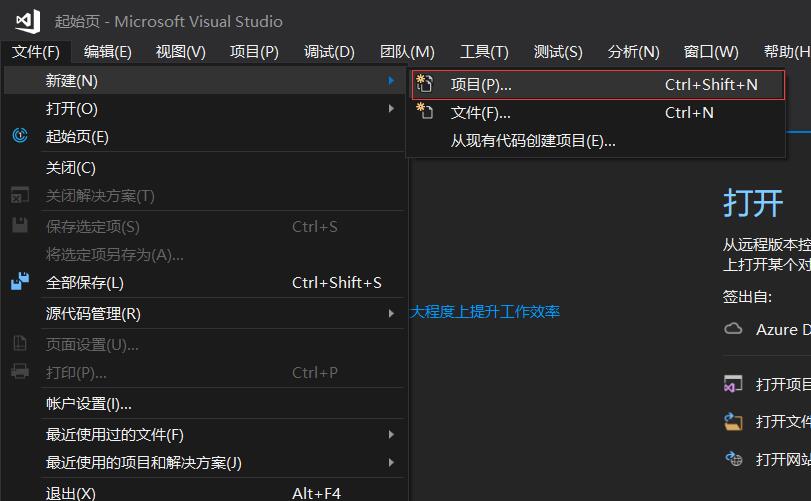Open the 项目(P) menu in menu bar
The width and height of the screenshot is (811, 501).
tap(254, 52)
